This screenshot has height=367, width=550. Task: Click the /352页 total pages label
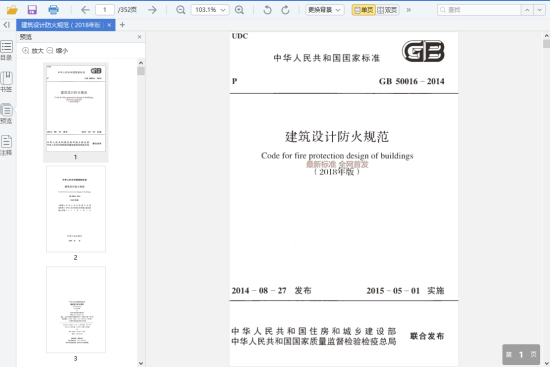tap(127, 10)
